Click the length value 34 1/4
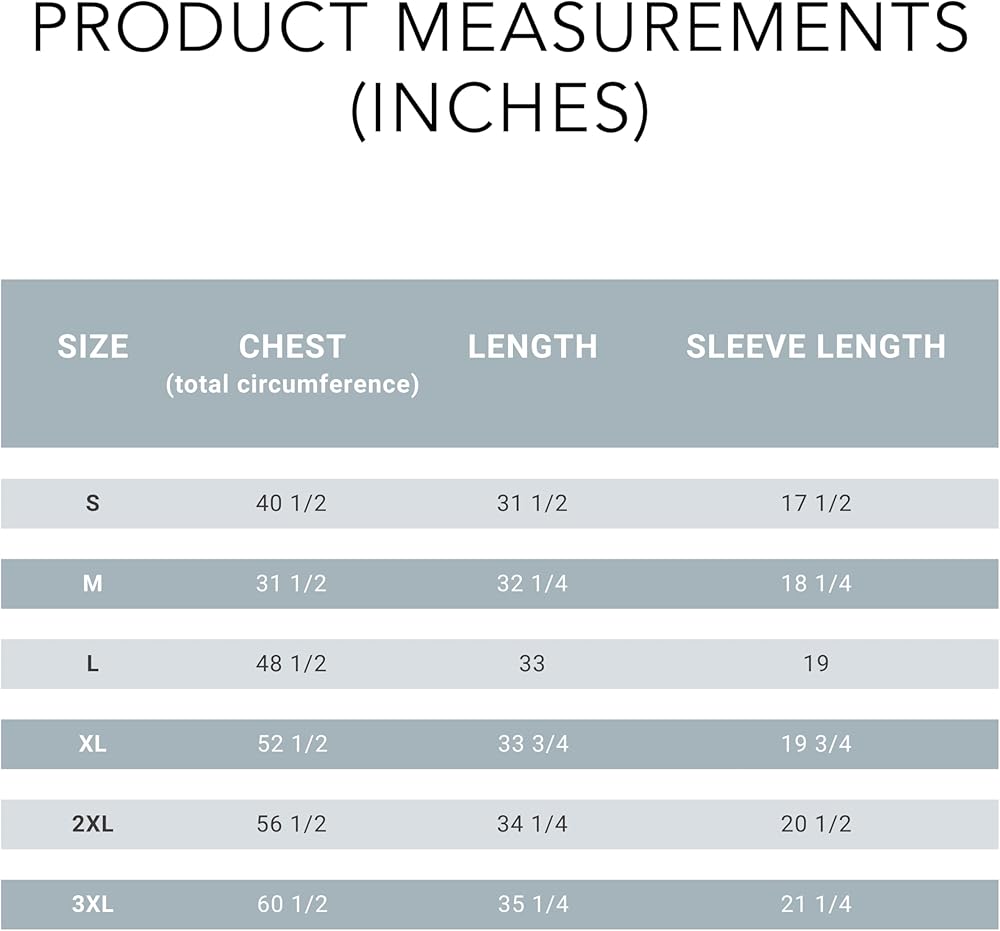The image size is (1000, 931). coord(532,824)
